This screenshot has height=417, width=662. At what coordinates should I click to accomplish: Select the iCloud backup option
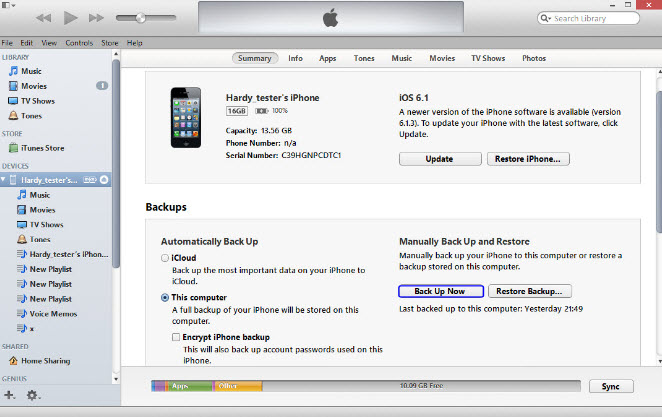(165, 258)
